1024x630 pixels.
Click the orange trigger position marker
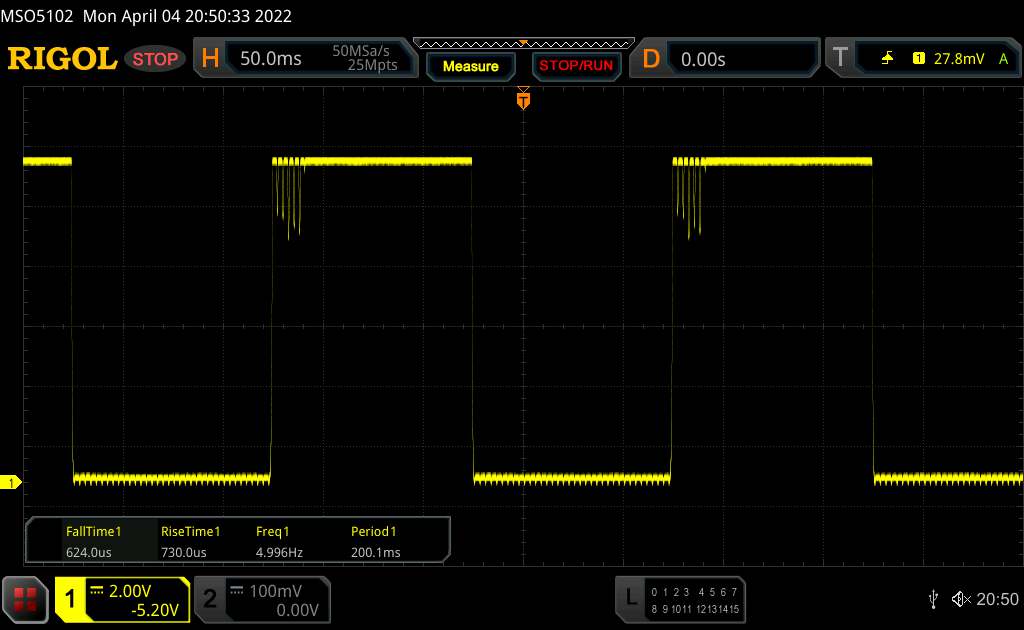pyautogui.click(x=522, y=99)
